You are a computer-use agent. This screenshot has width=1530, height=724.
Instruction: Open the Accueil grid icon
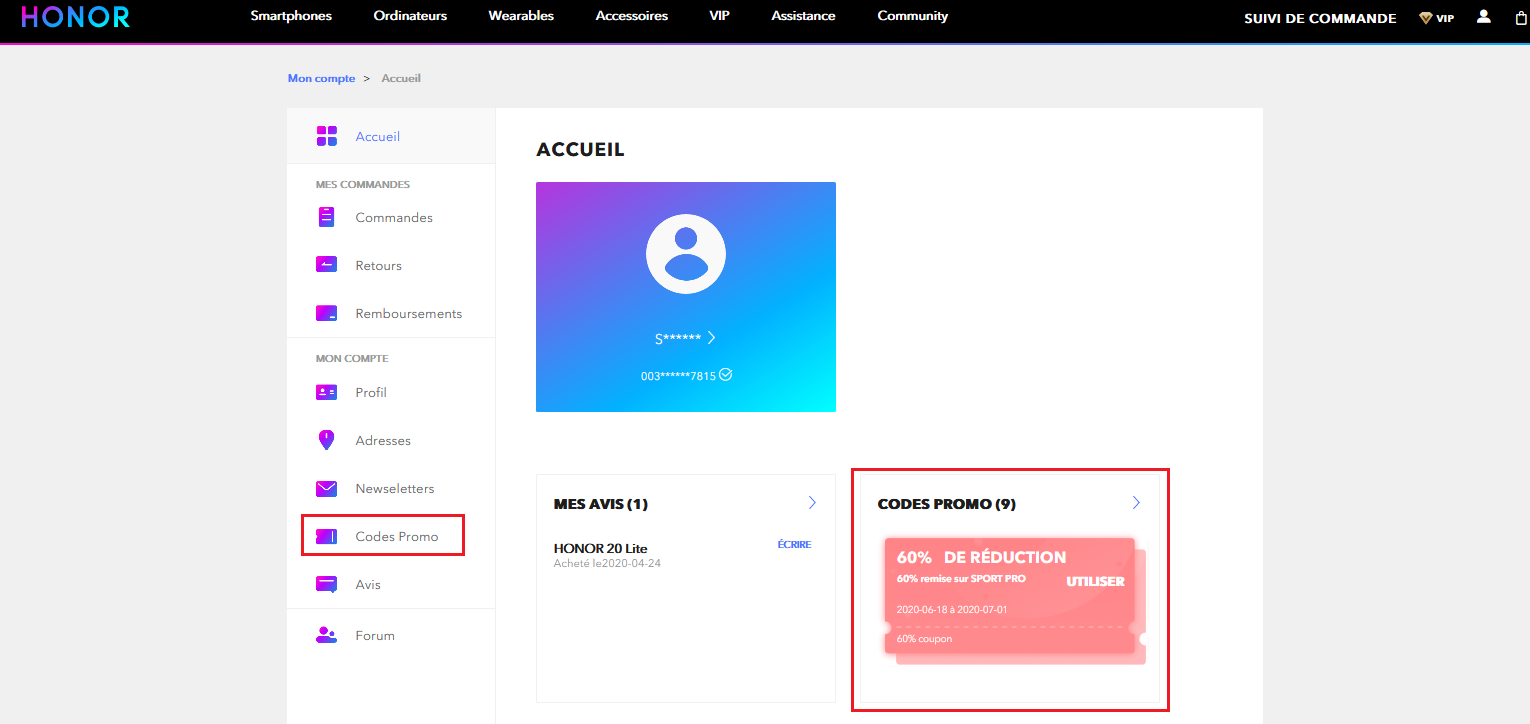point(325,135)
